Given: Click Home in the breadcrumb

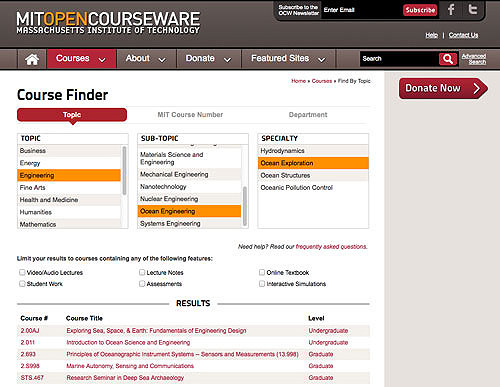Looking at the screenshot, I should [x=298, y=81].
